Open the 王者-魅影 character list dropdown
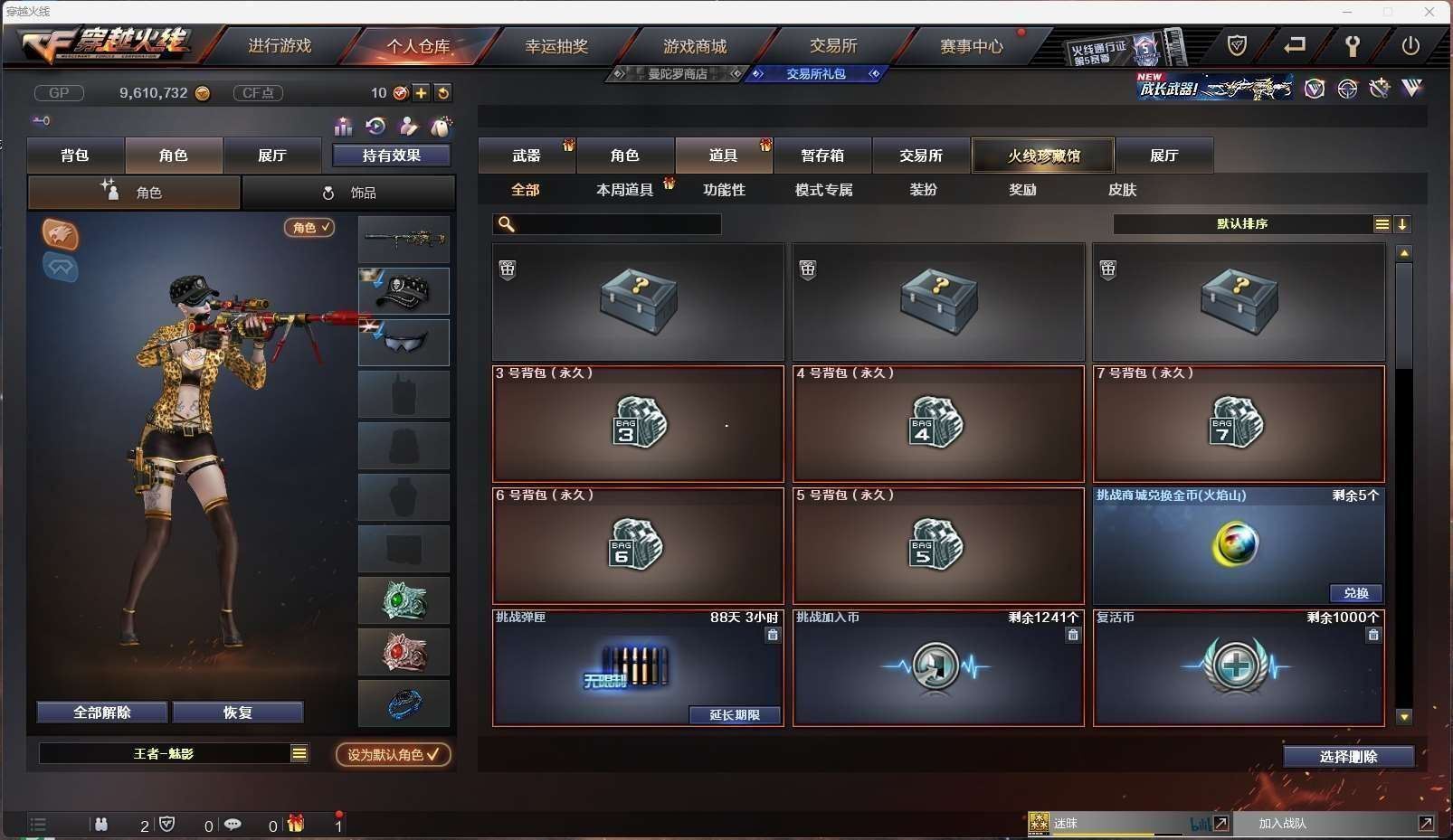The height and width of the screenshot is (840, 1453). [299, 753]
